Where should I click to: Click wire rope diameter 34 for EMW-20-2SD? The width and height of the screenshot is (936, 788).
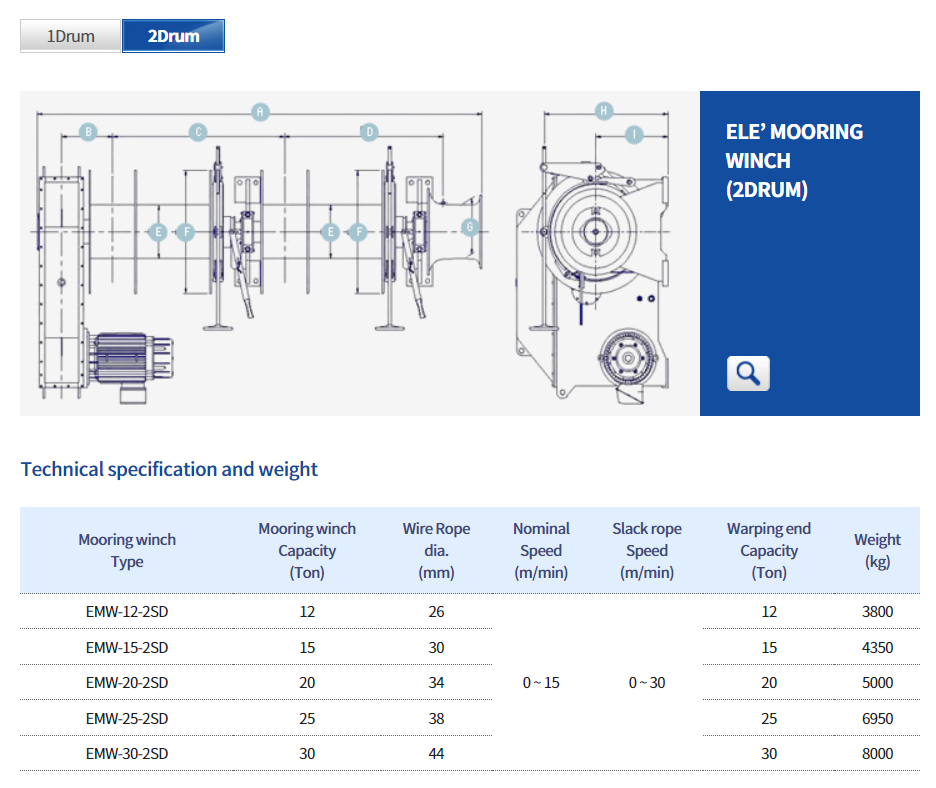pos(436,683)
